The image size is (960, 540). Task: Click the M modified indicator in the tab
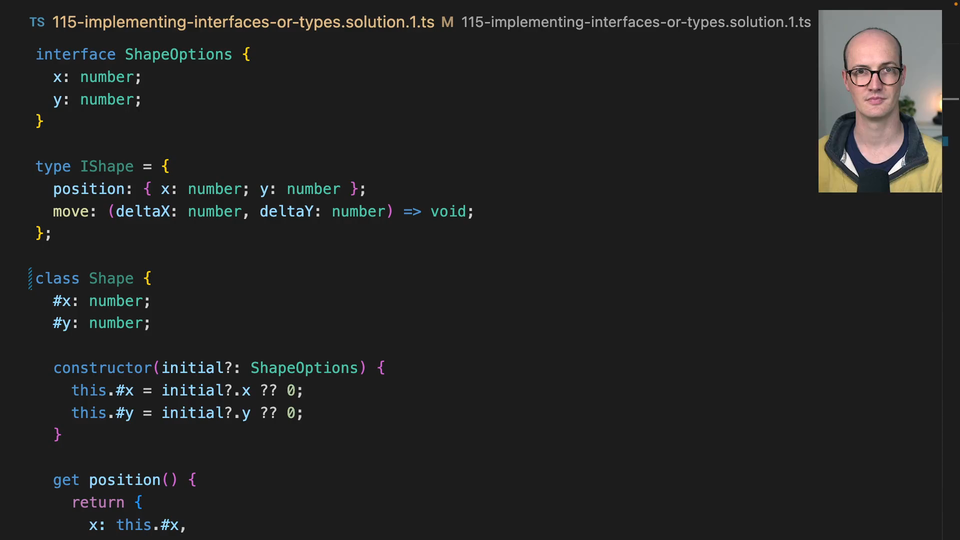447,21
